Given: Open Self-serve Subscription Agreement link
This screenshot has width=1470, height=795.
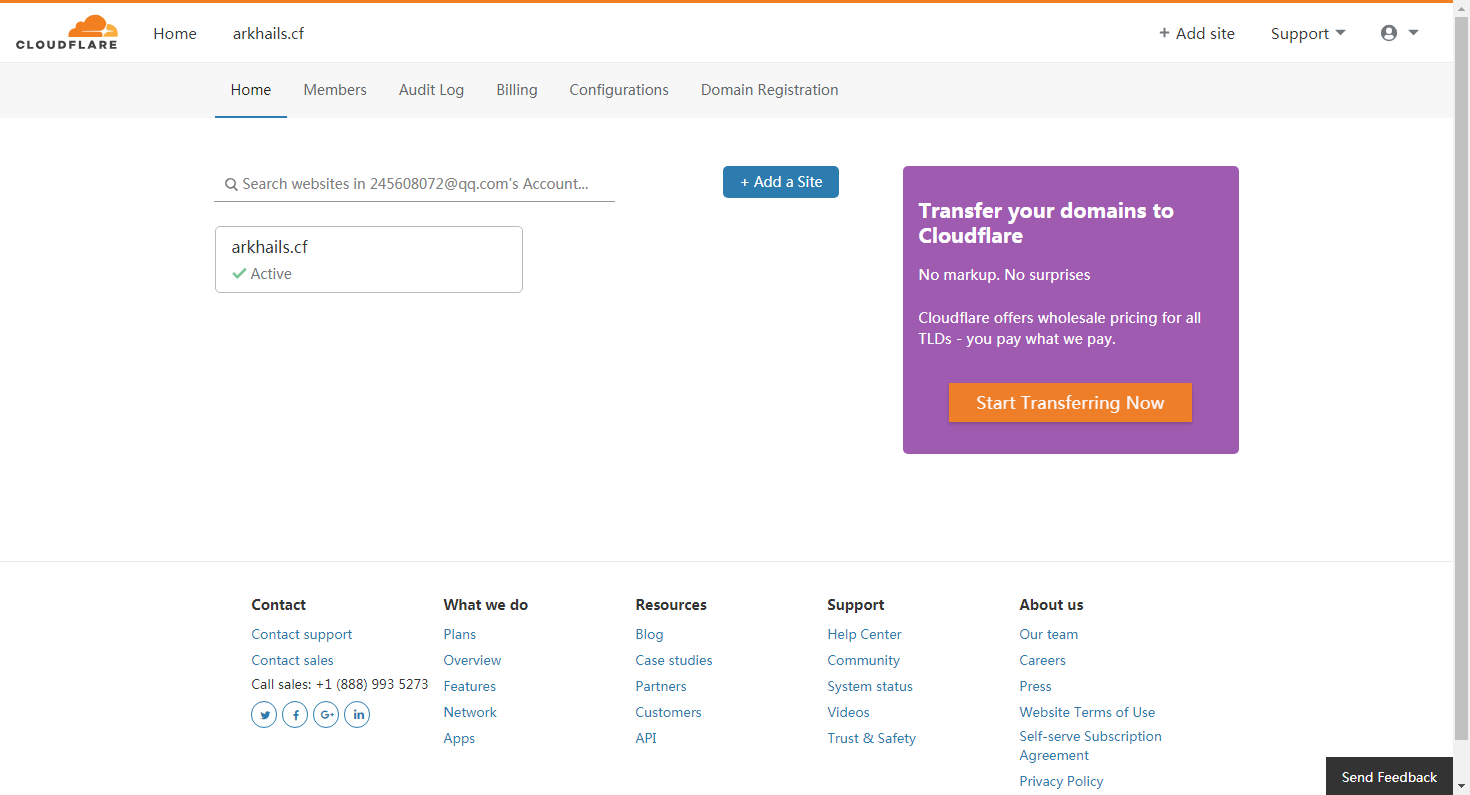Looking at the screenshot, I should click(1091, 746).
